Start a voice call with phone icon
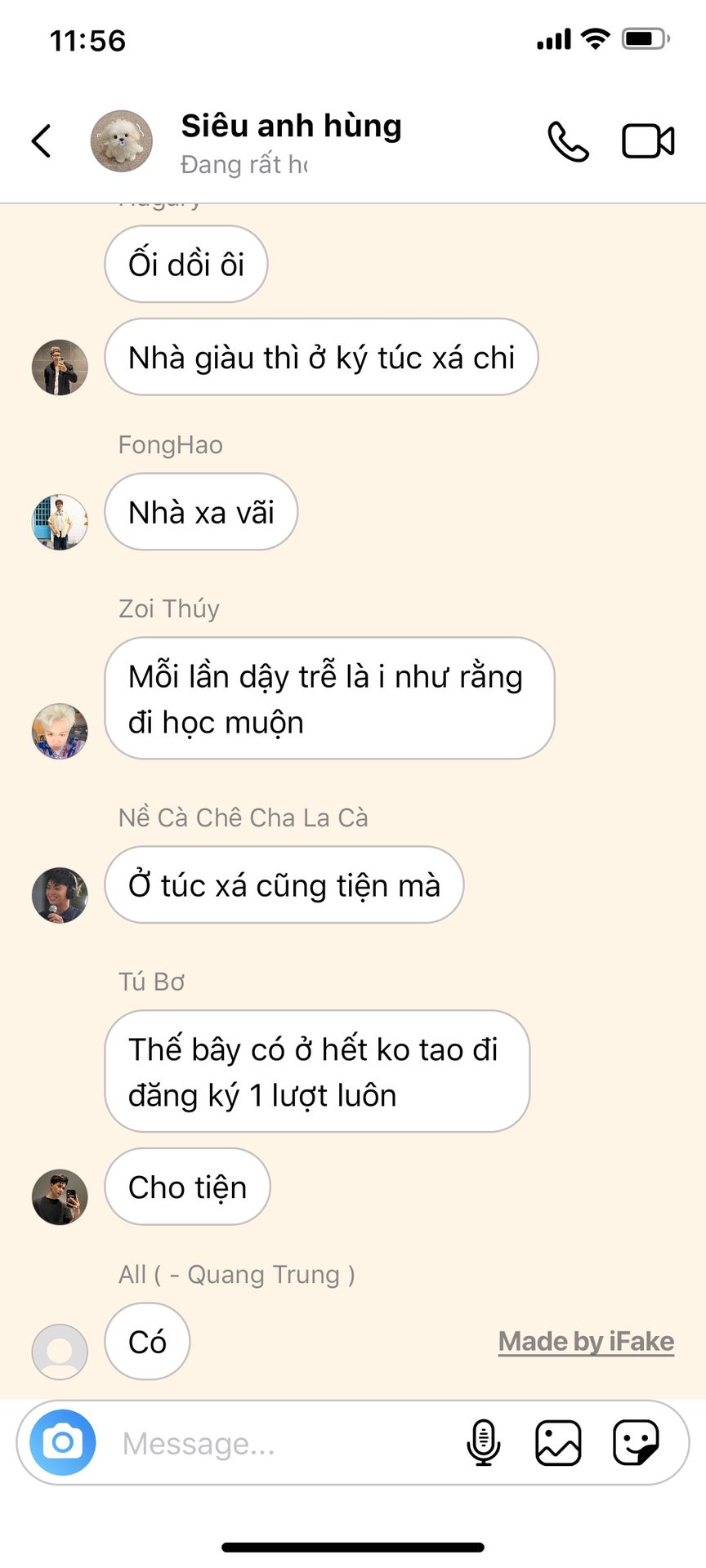Viewport: 706px width, 1568px height. [568, 141]
